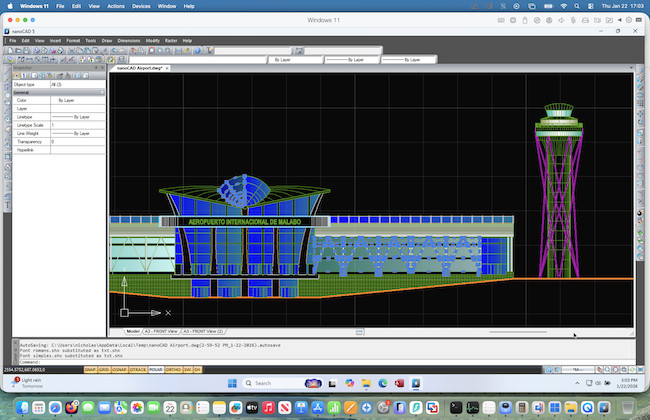The width and height of the screenshot is (650, 420).
Task: Click the Transparency value field
Action: (x=78, y=142)
